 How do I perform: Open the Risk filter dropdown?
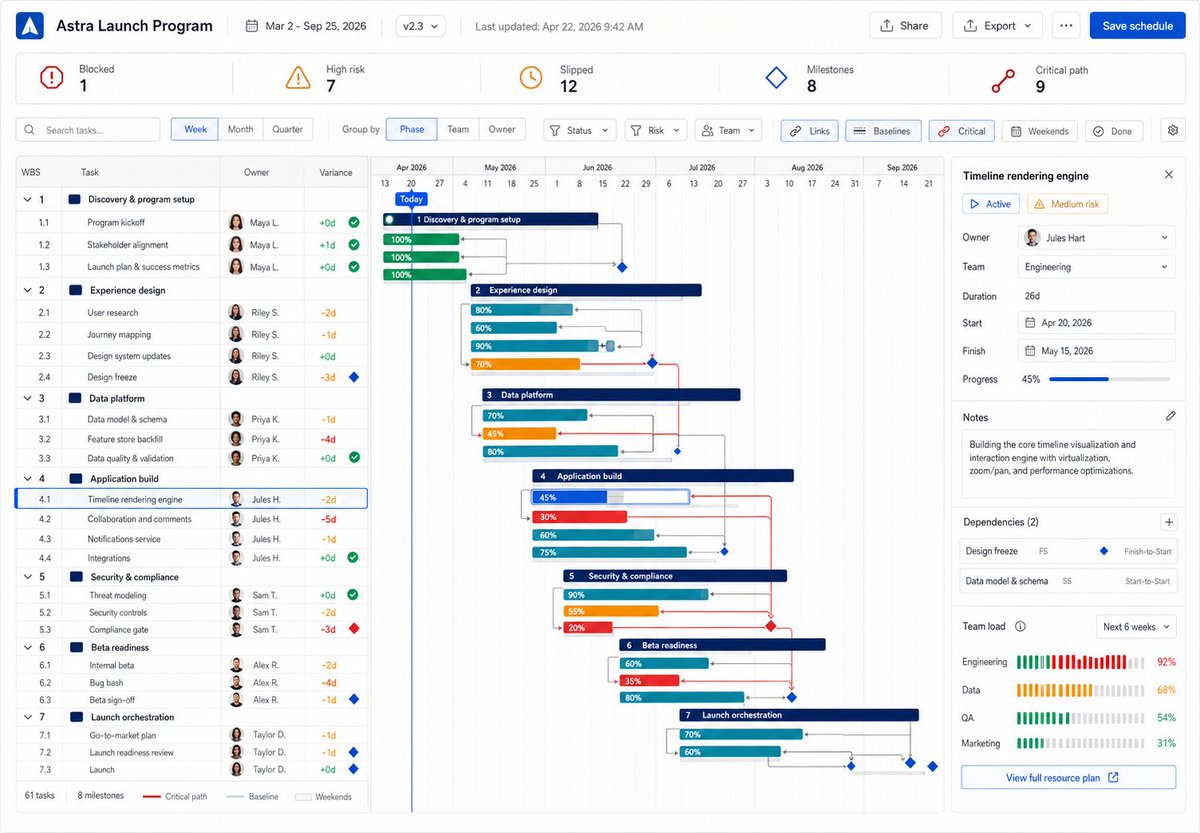(x=656, y=130)
